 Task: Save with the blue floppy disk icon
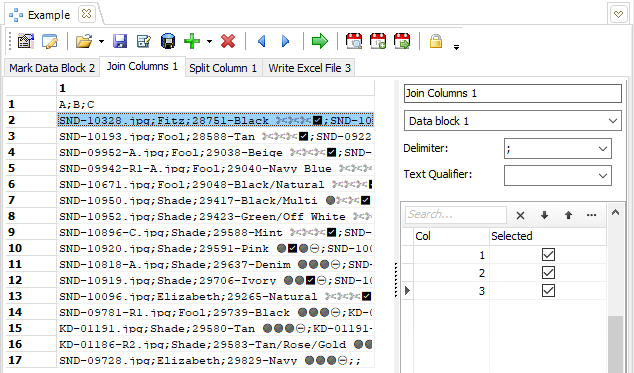120,41
